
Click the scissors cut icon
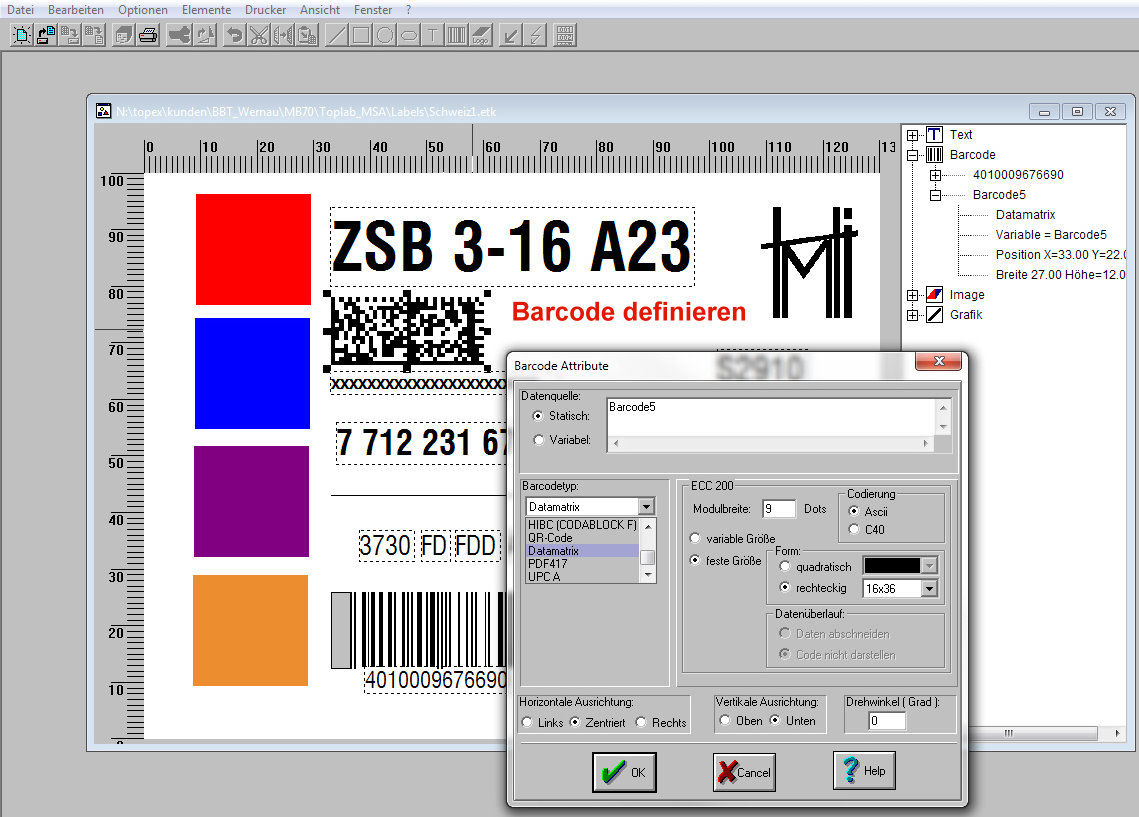point(259,35)
